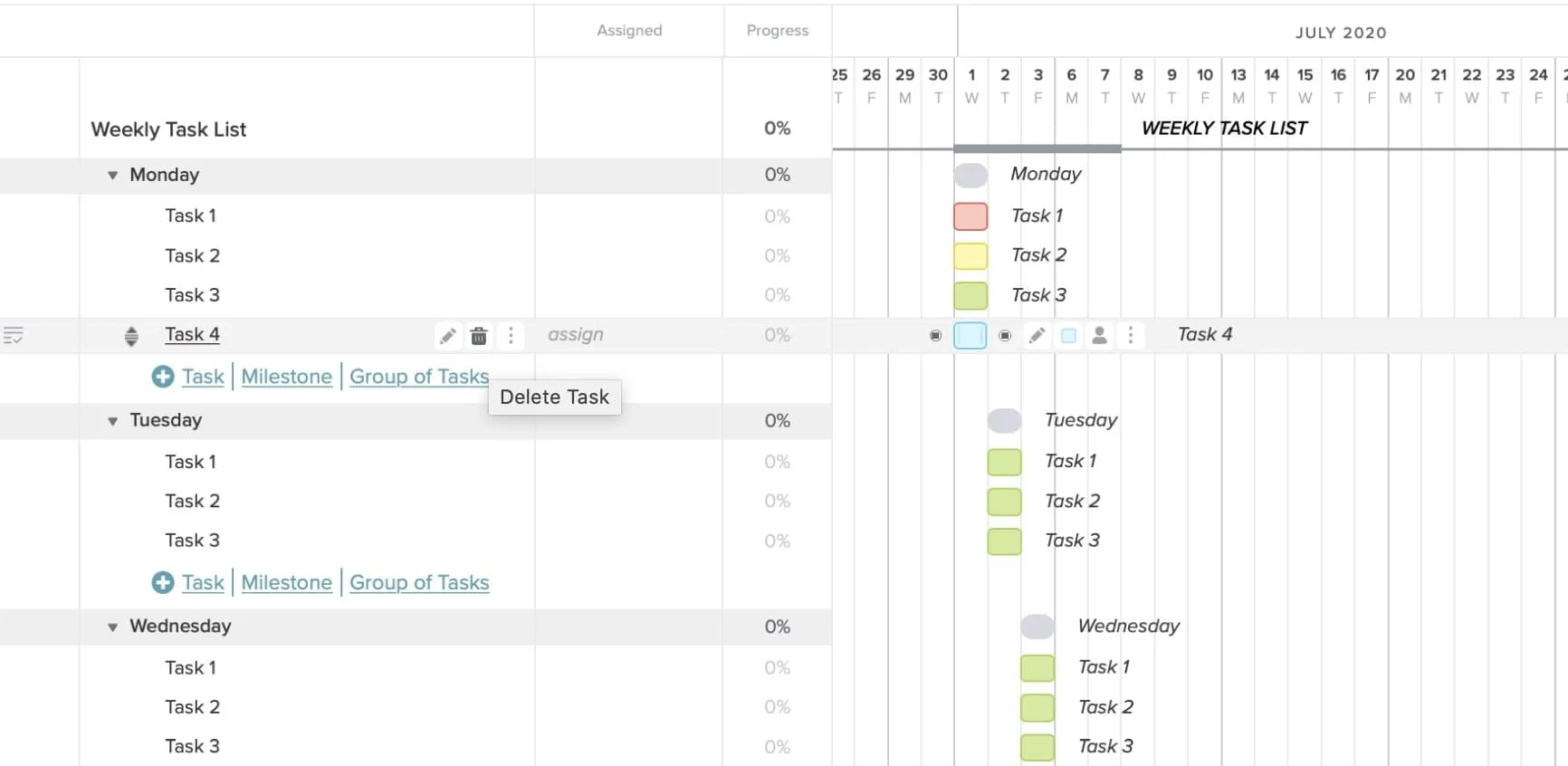Screen dimensions: 1568x766
Task: Click the plus icon under Tuesday's tasks
Action: pos(162,582)
